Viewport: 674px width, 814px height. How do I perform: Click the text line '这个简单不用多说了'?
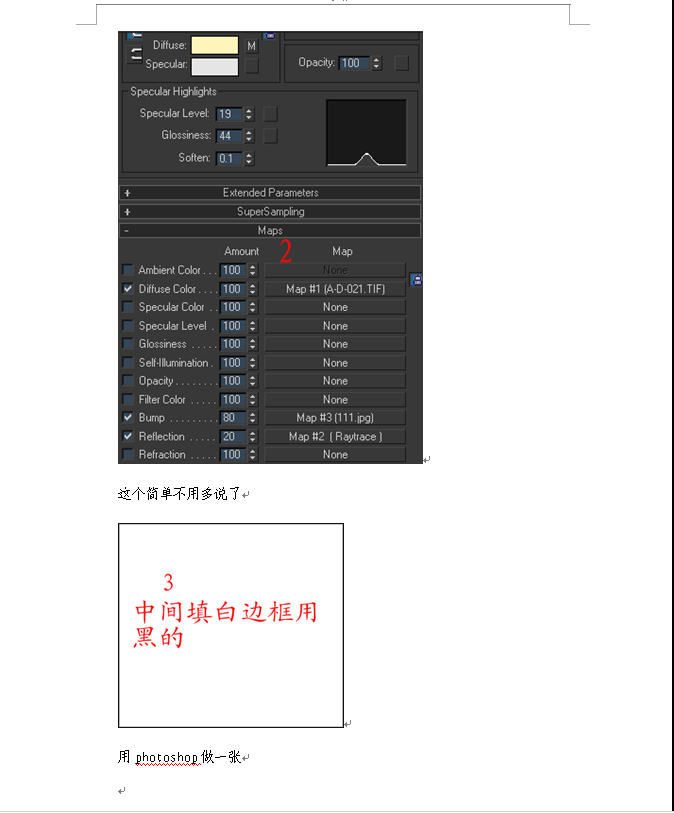point(180,493)
